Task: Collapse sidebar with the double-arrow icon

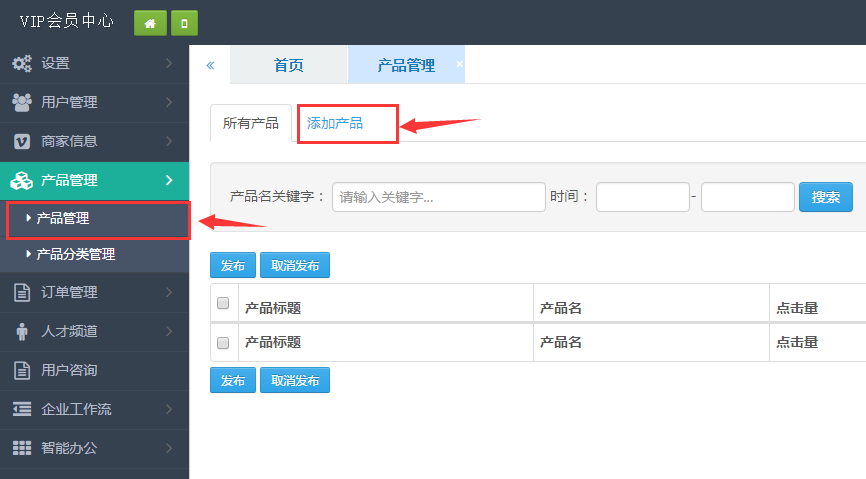Action: point(210,65)
